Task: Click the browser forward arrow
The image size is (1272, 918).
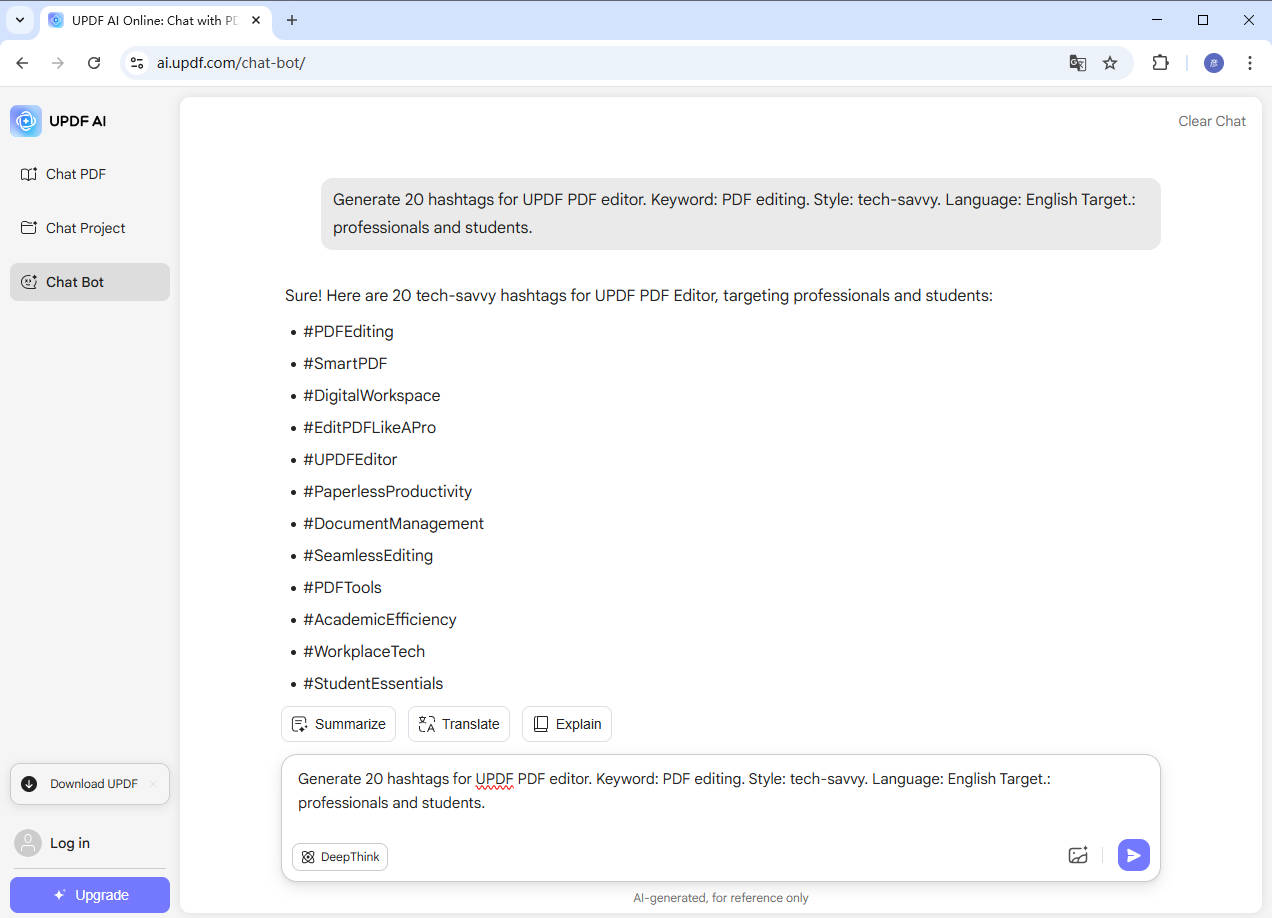Action: point(58,63)
